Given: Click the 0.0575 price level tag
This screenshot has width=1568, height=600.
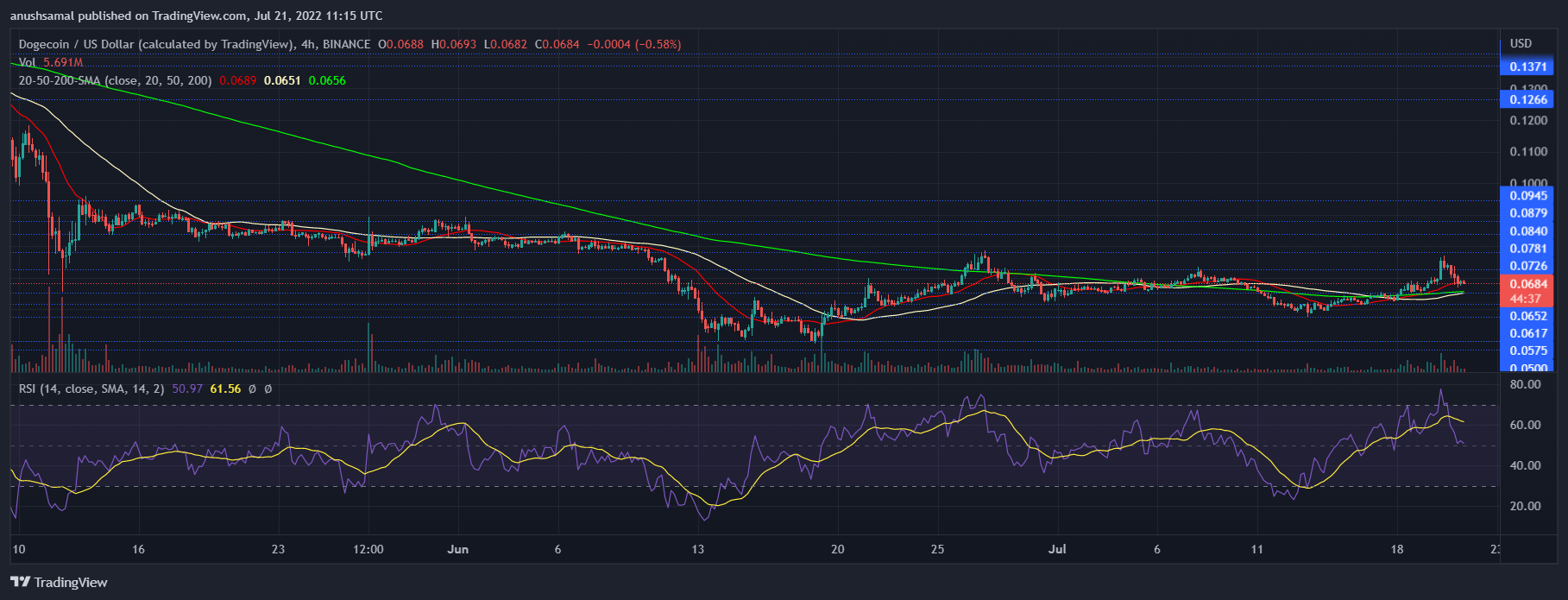Looking at the screenshot, I should pos(1527,351).
